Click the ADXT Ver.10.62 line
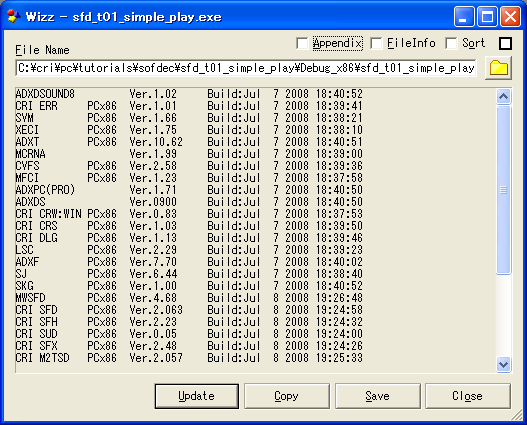Screen dimensions: 527x425 pyautogui.click(x=189, y=142)
